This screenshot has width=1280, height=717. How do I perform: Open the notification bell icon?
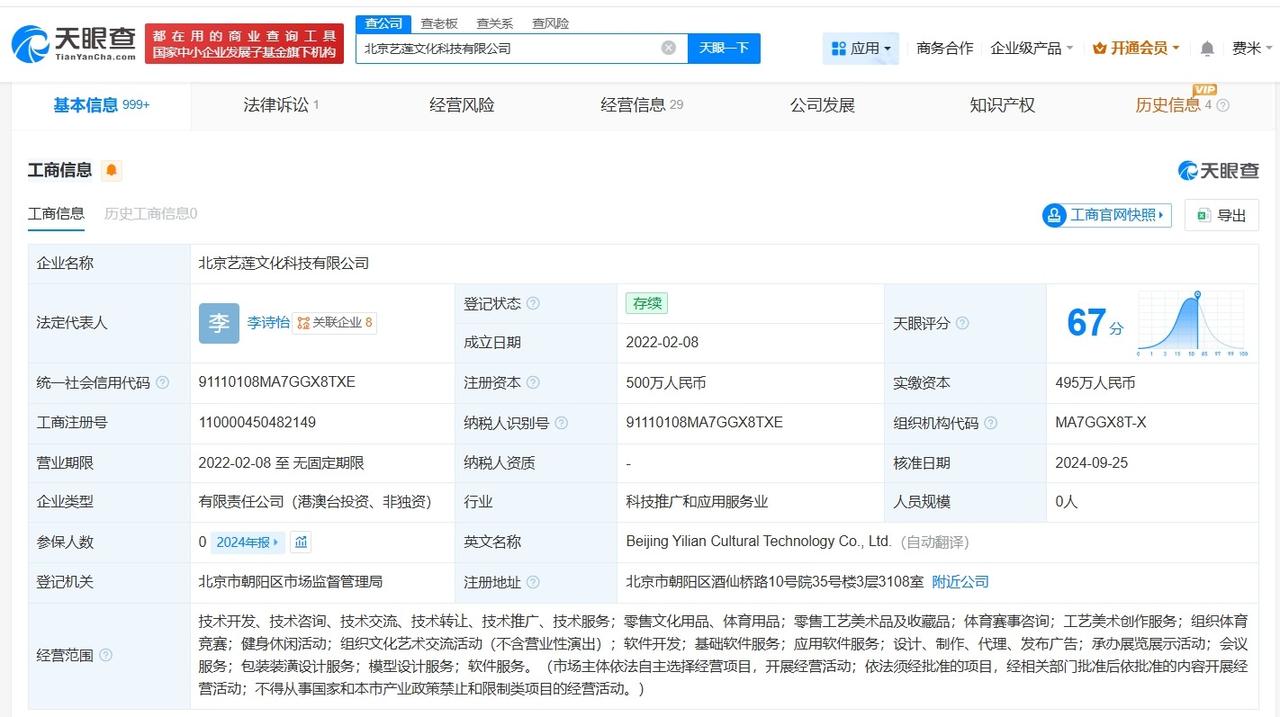tap(1207, 48)
